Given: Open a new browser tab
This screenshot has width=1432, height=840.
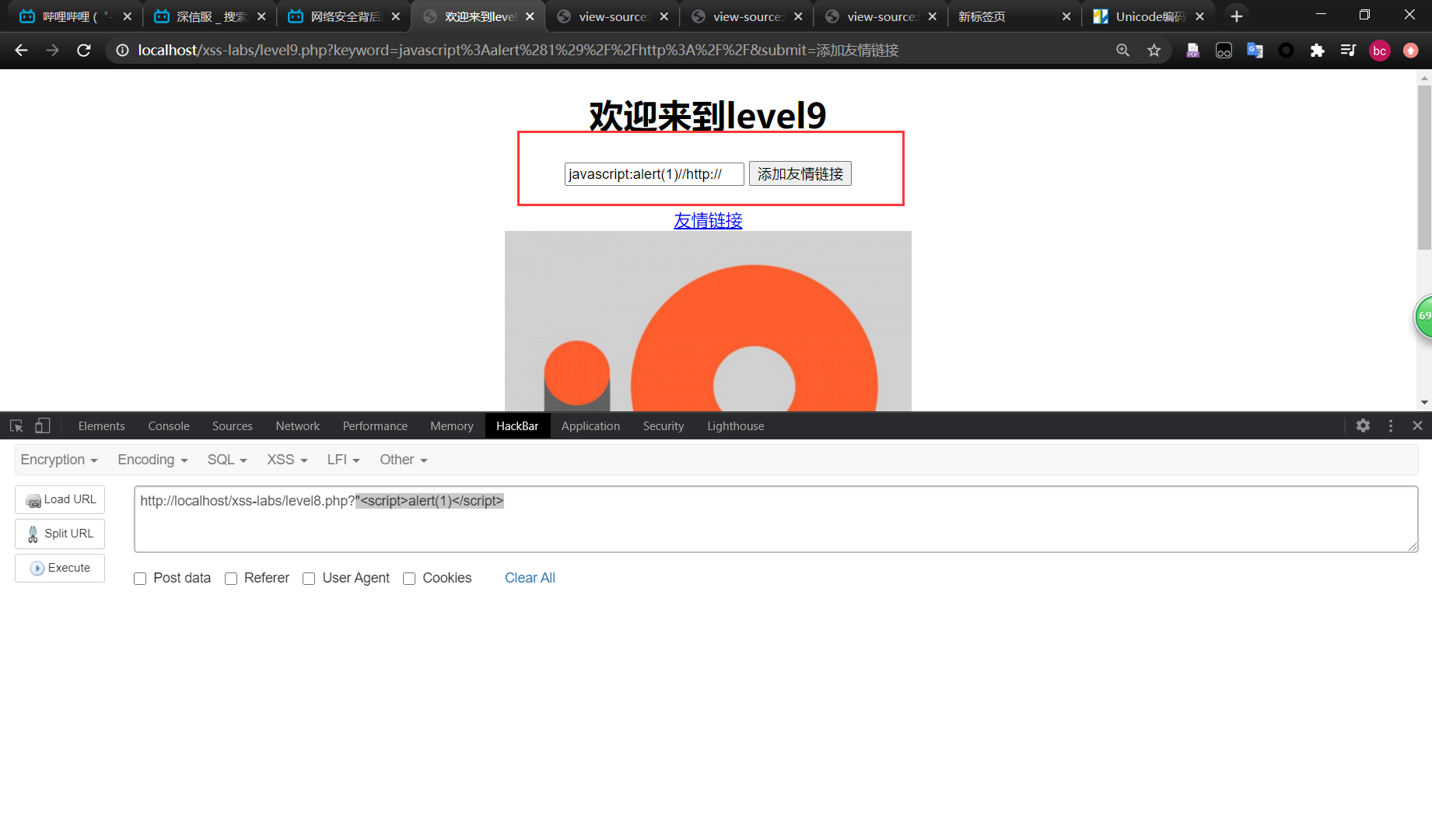Looking at the screenshot, I should tap(1236, 16).
